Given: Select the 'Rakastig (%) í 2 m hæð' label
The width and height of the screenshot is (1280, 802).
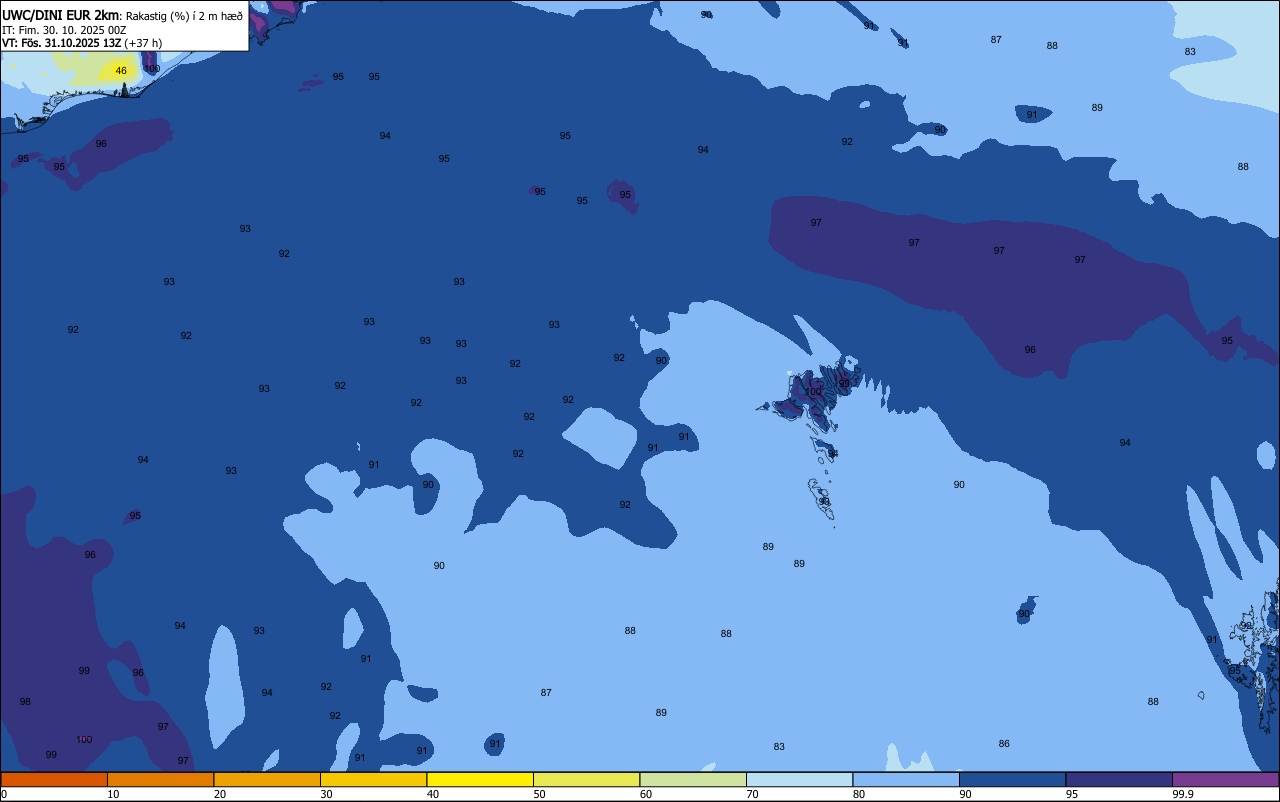Looking at the screenshot, I should (184, 16).
